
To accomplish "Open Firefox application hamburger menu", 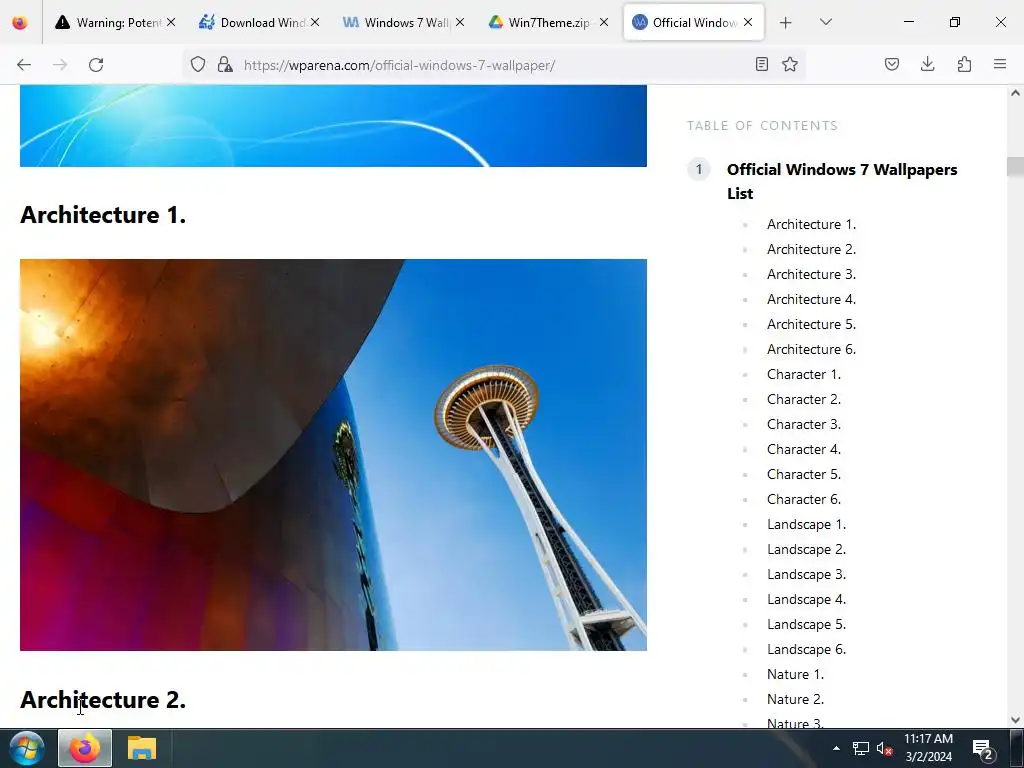I will point(1000,64).
